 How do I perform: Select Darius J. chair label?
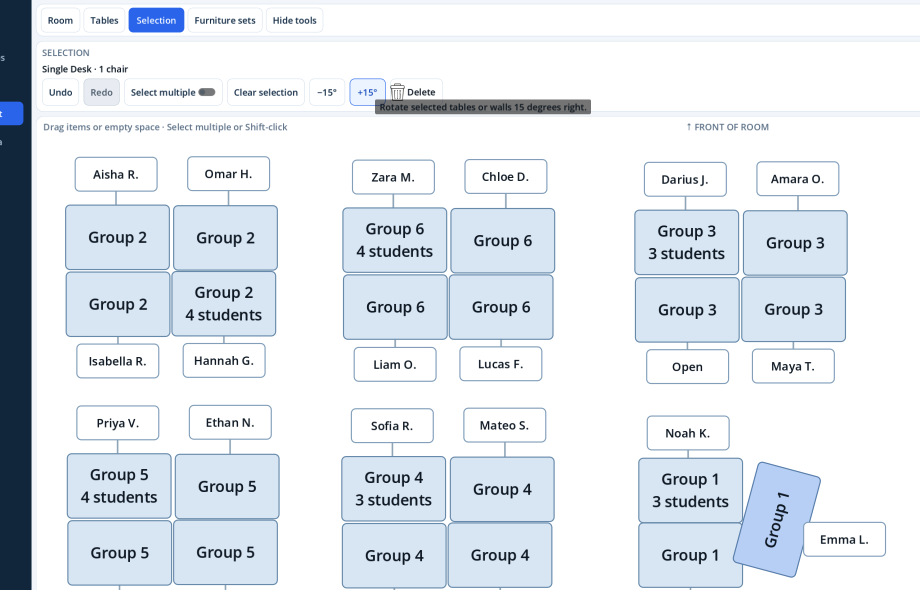685,179
